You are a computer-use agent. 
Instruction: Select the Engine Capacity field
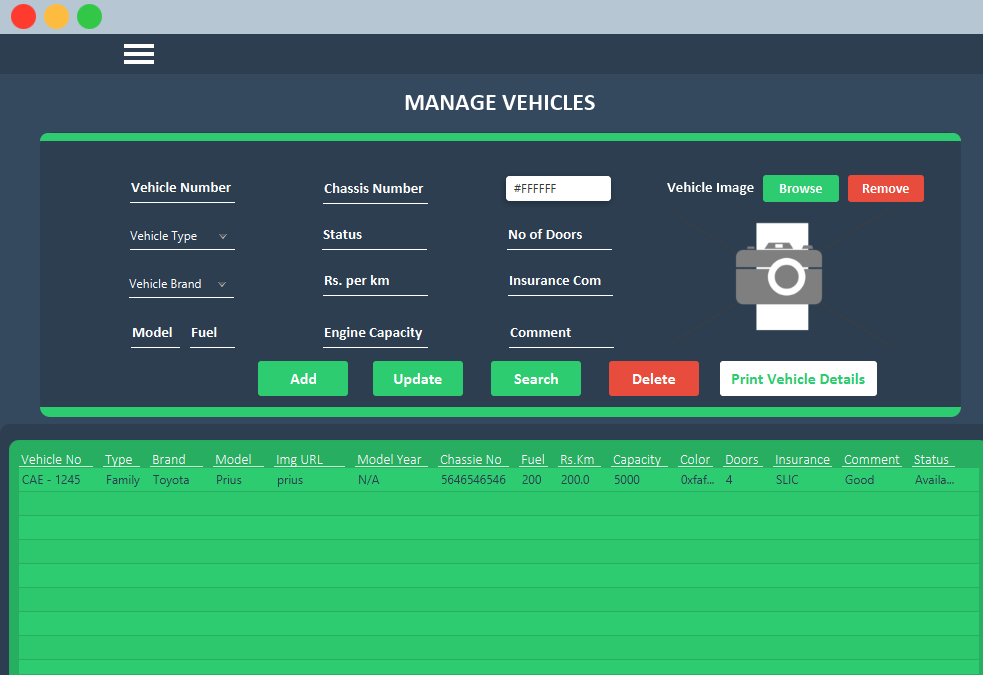[375, 333]
